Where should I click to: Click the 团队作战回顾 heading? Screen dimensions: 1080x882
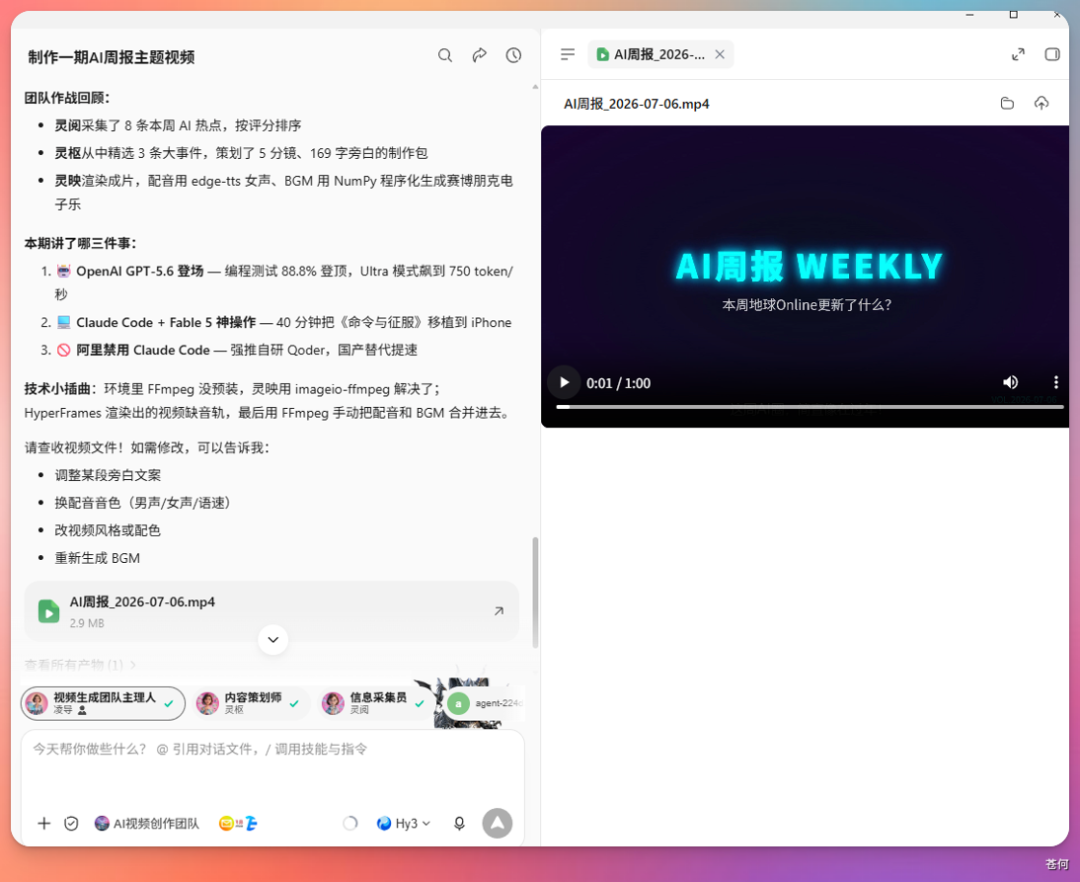point(68,98)
